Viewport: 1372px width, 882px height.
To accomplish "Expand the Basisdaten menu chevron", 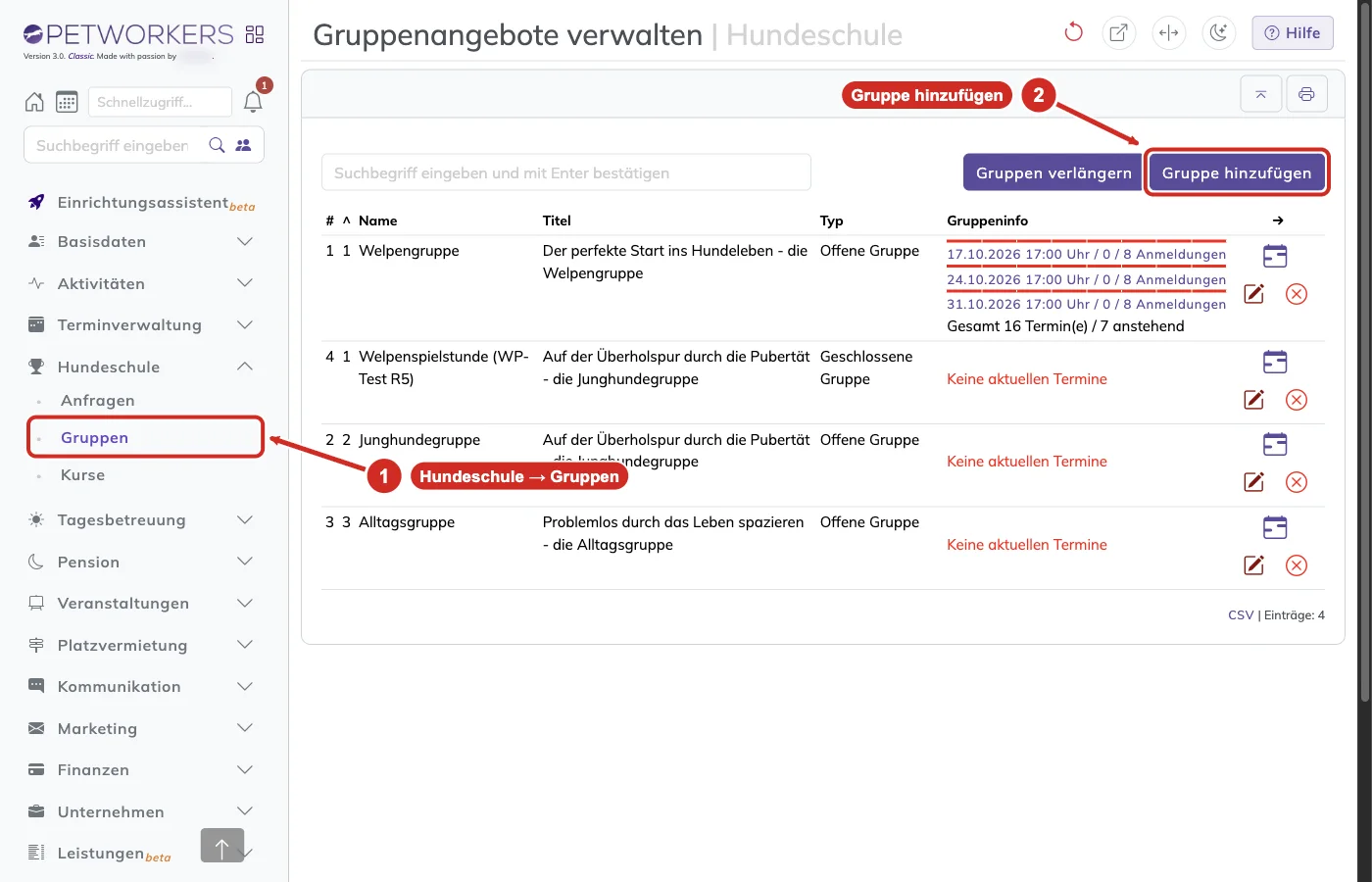I will [x=245, y=241].
